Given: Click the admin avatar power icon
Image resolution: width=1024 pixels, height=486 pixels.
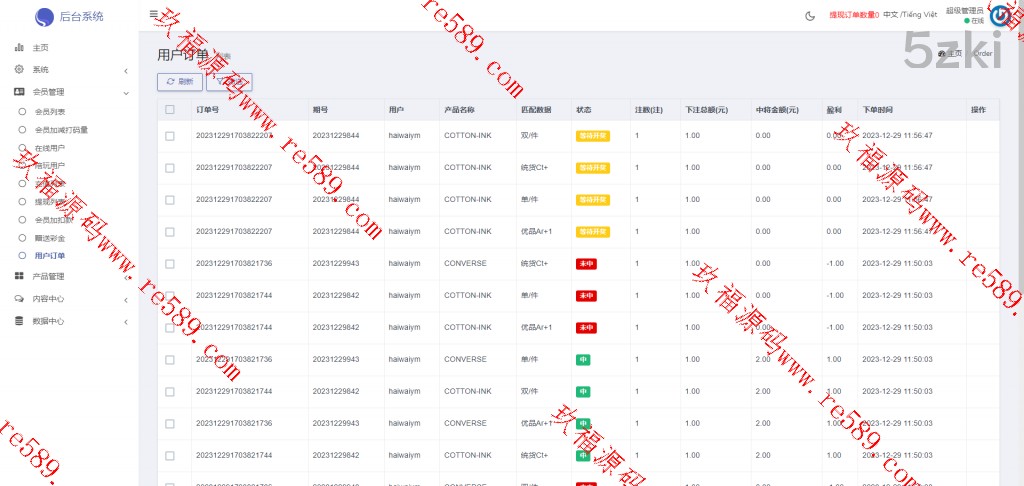Looking at the screenshot, I should pyautogui.click(x=1000, y=15).
